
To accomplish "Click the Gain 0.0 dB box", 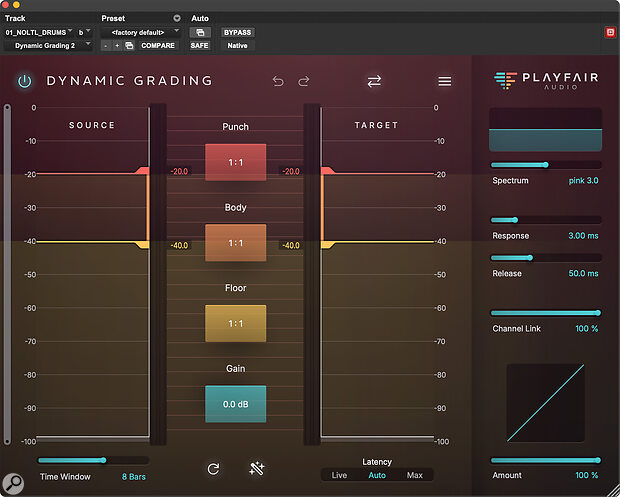I will (x=236, y=404).
